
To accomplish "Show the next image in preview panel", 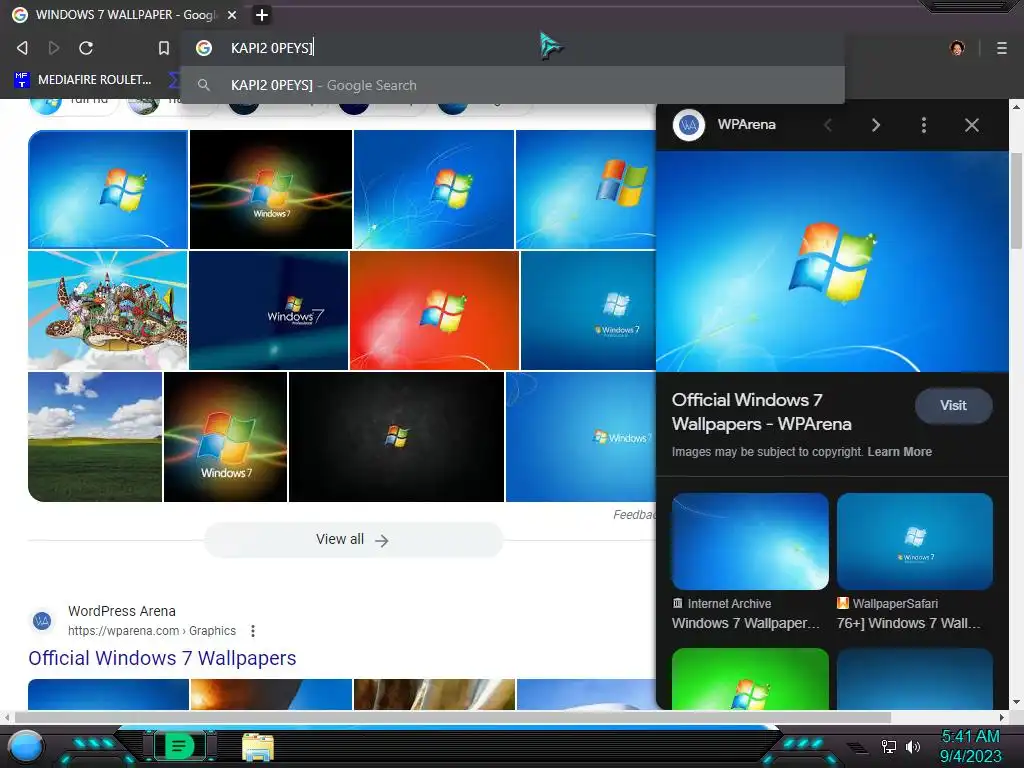I will [876, 125].
